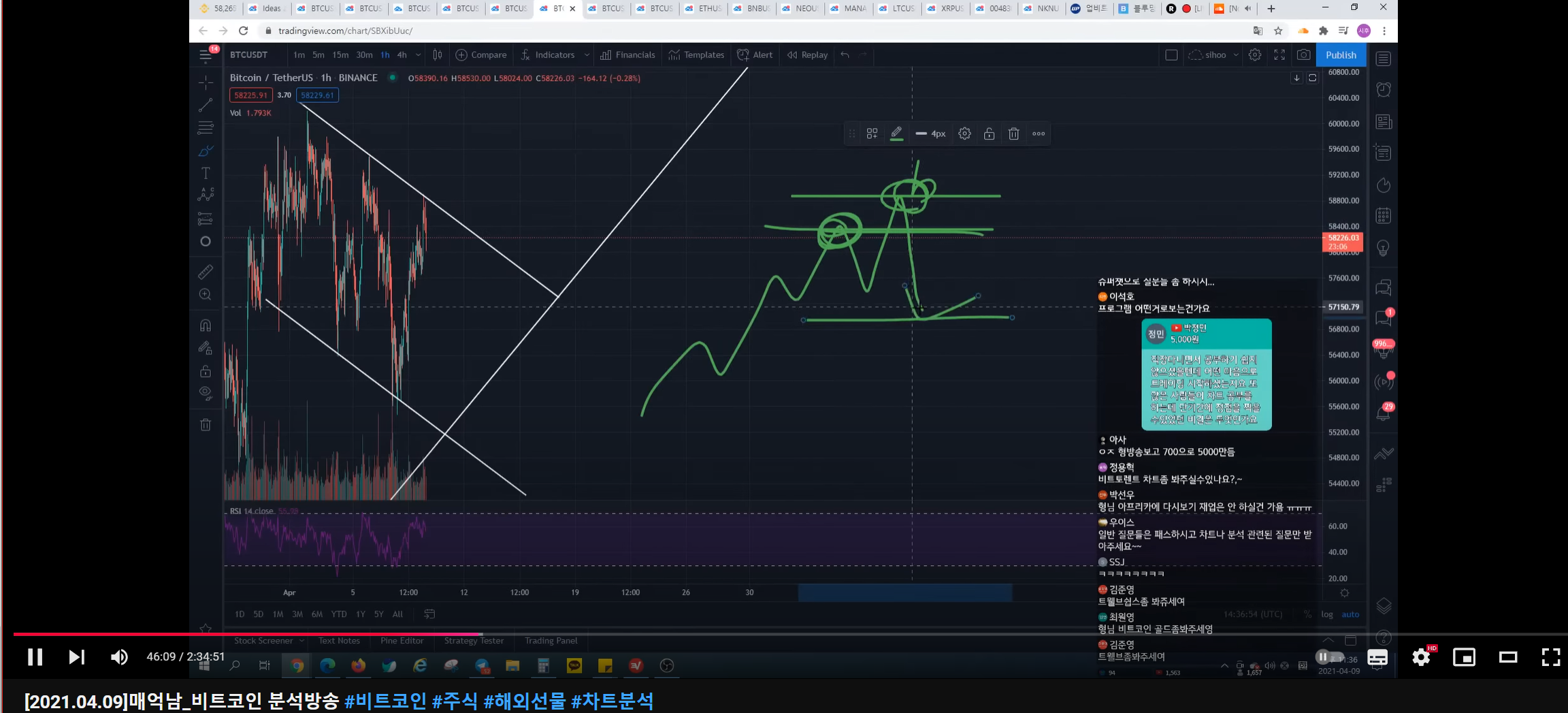Image resolution: width=1568 pixels, height=713 pixels.
Task: Seek on the red YouTube progress bar
Action: (248, 634)
